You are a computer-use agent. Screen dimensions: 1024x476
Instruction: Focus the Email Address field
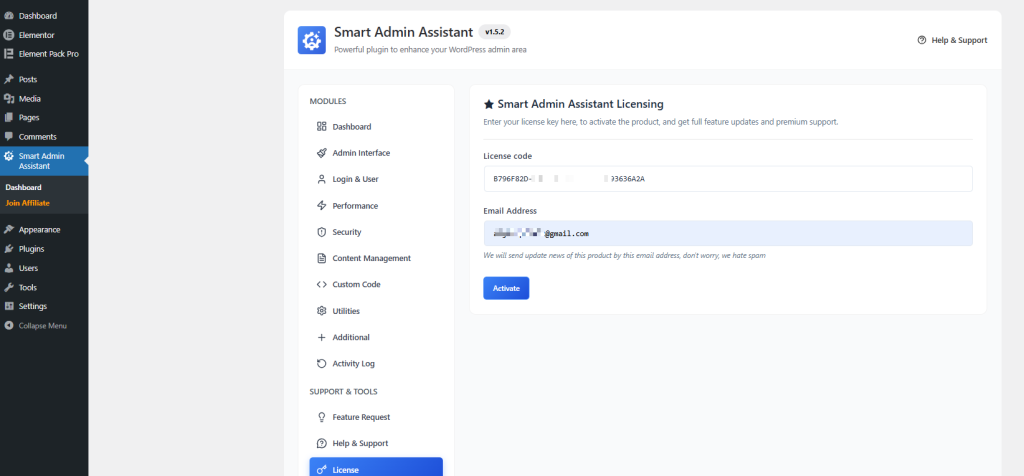click(728, 233)
